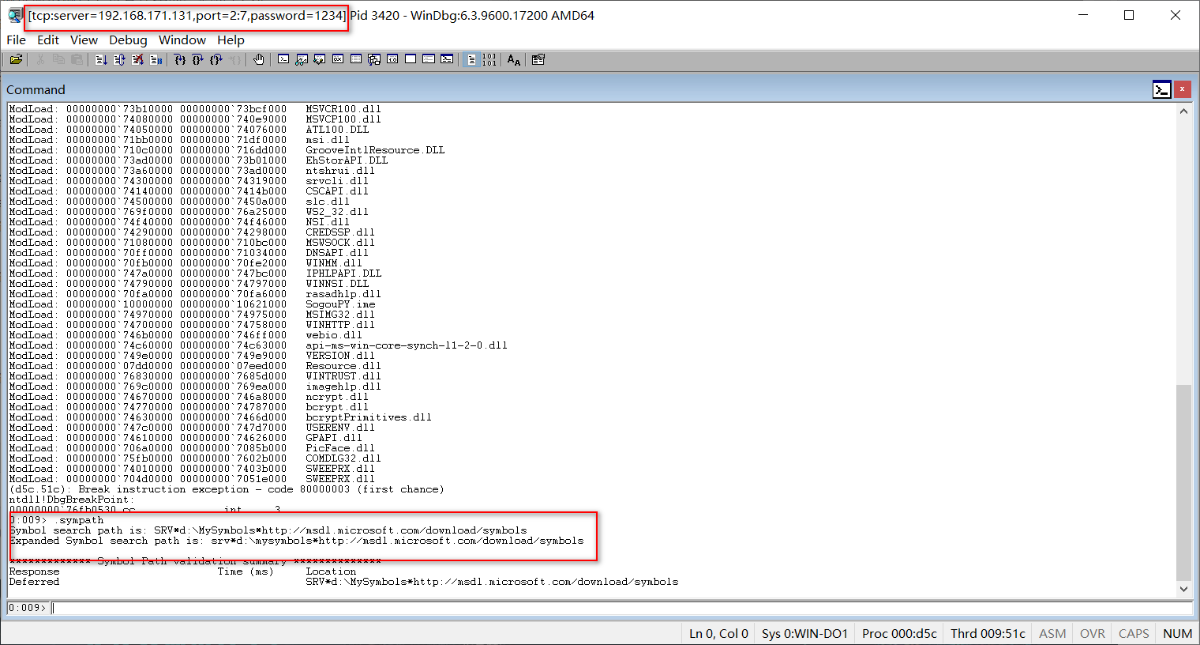
Task: Click the '.sympath' command line text
Action: (x=79, y=520)
